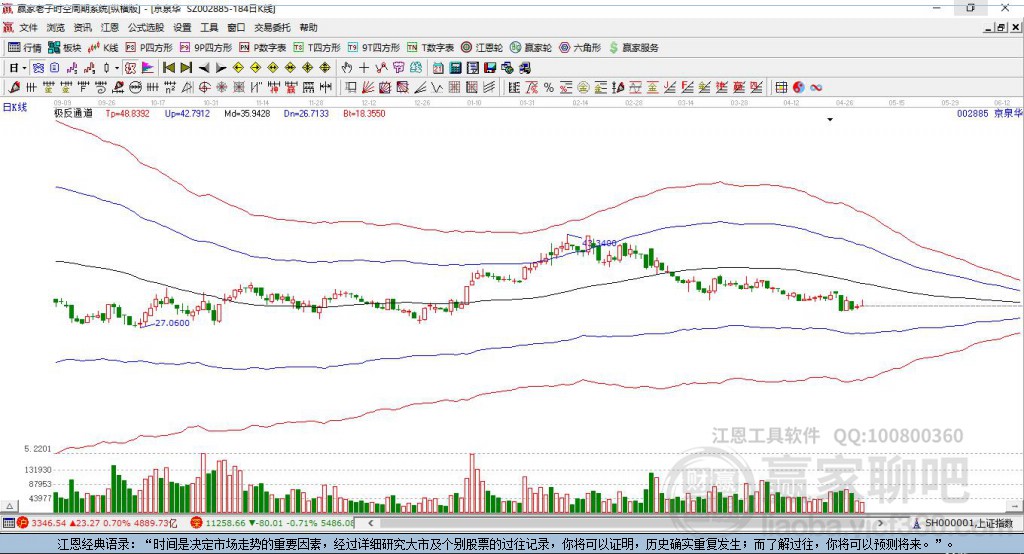Viewport: 1024px width, 554px height.
Task: Open the 帮助 menu
Action: [308, 27]
